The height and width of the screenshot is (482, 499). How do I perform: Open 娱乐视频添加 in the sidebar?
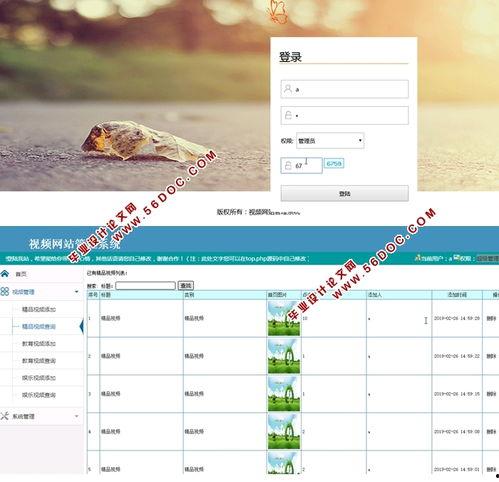[39, 378]
